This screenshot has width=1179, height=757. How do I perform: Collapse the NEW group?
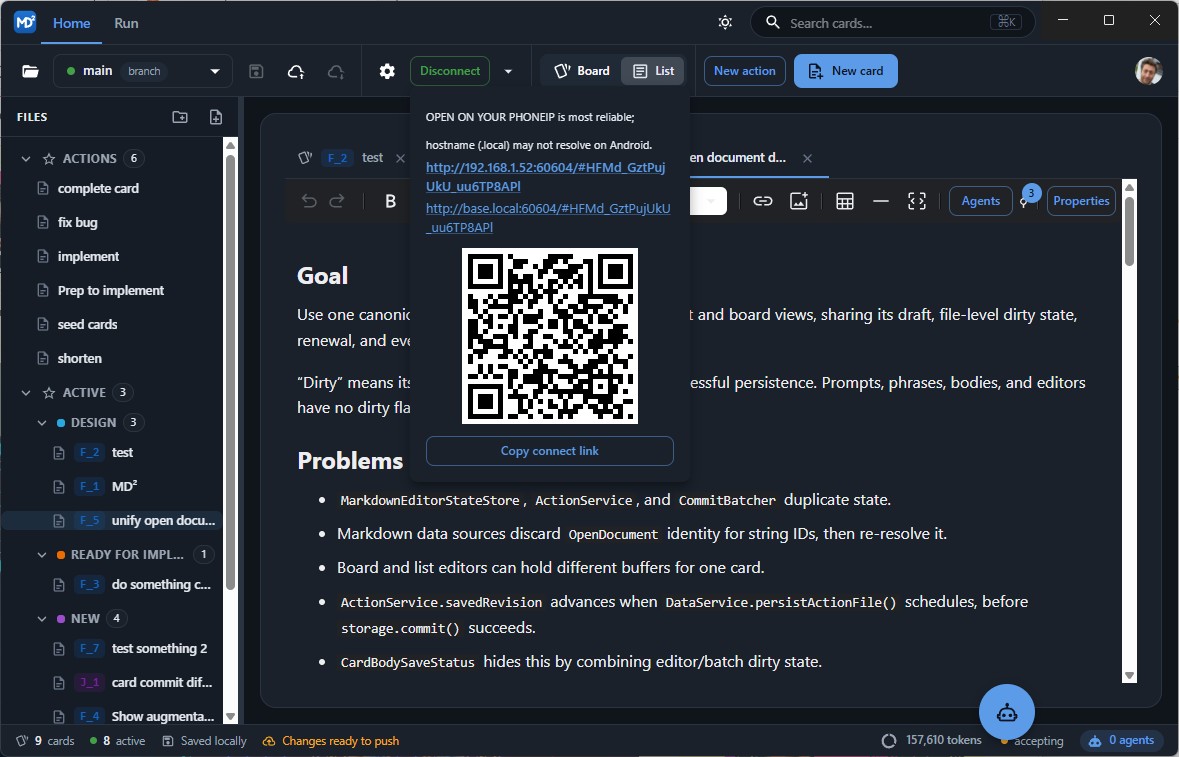pyautogui.click(x=42, y=619)
